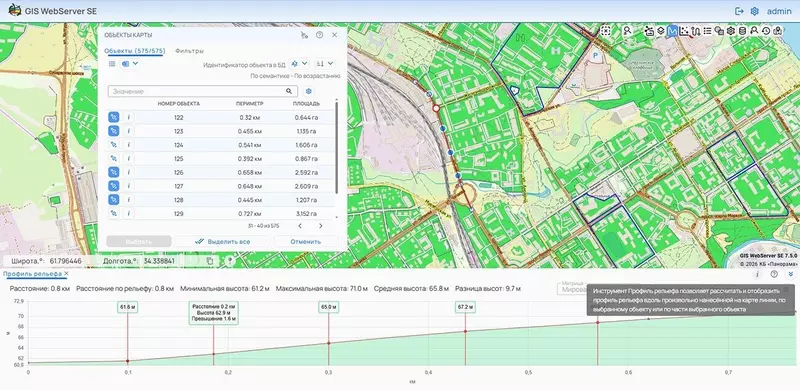The width and height of the screenshot is (800, 390).
Task: Toggle selection for object 124
Action: (x=114, y=145)
